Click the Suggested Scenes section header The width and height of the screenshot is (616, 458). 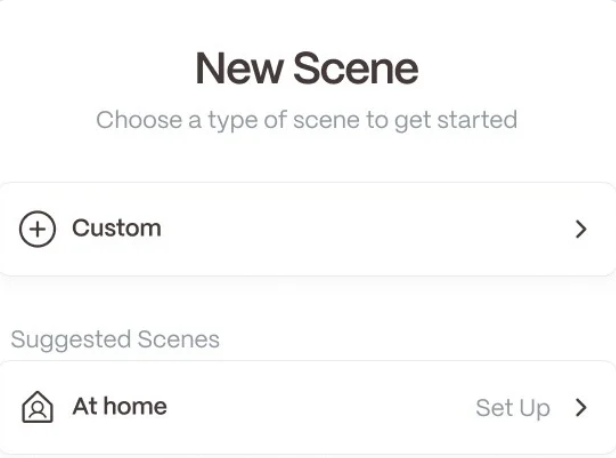pos(115,340)
